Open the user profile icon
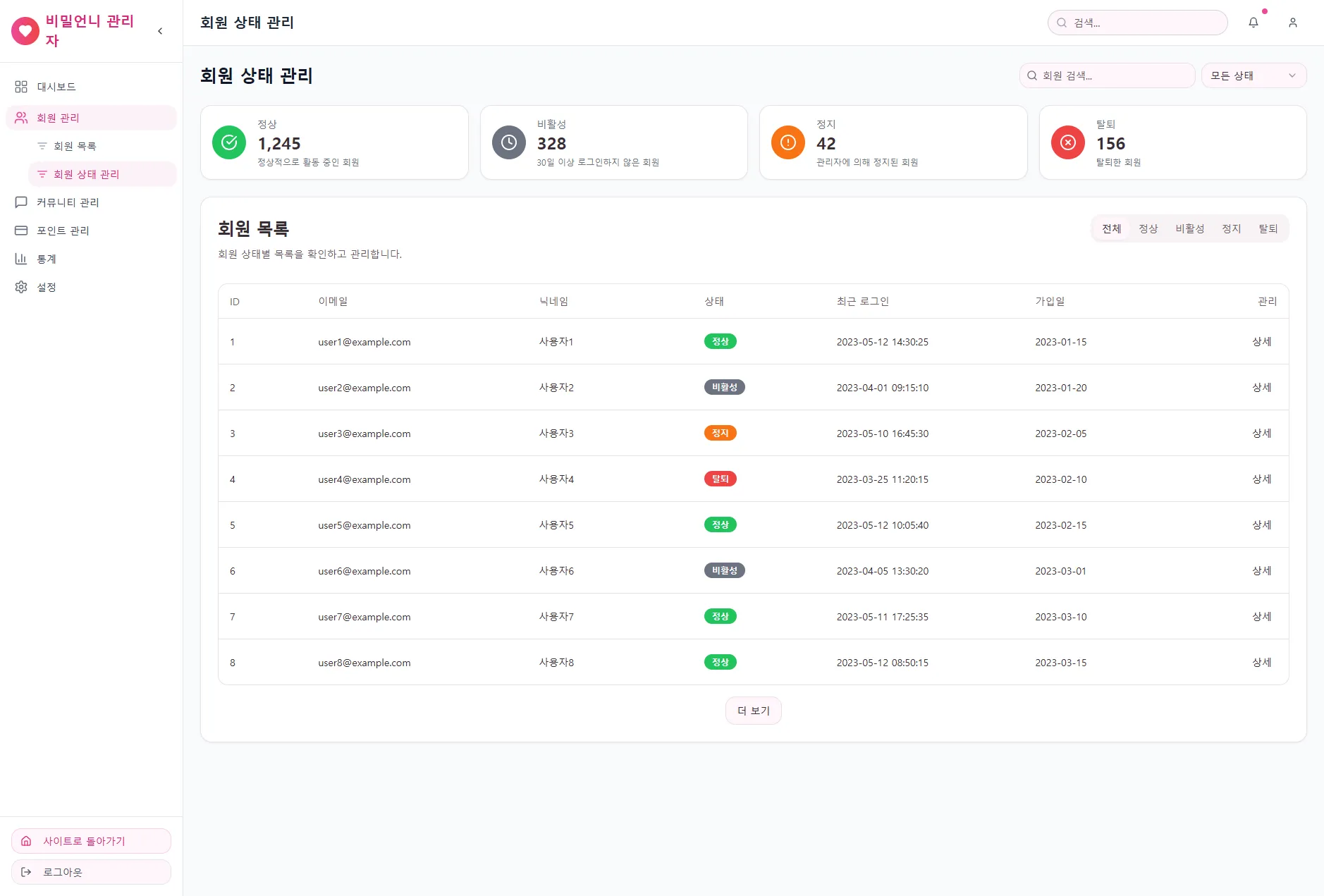 coord(1292,23)
